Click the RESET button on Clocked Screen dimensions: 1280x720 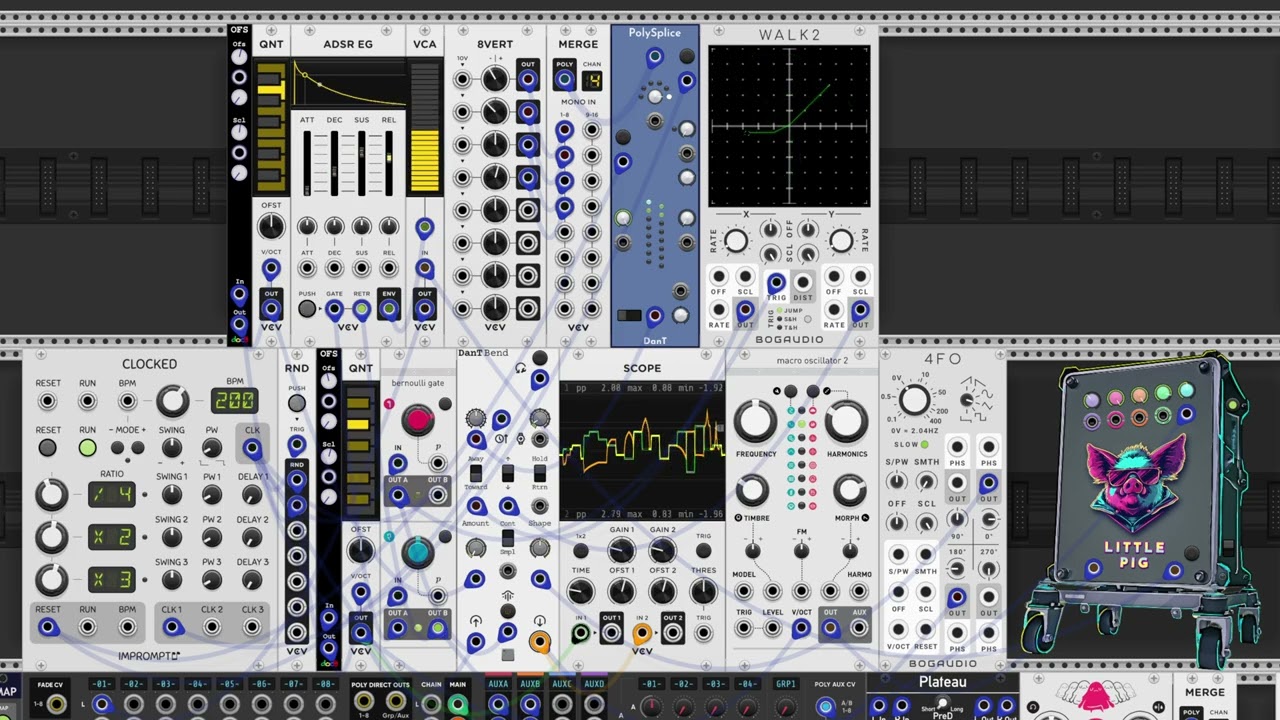coord(47,448)
